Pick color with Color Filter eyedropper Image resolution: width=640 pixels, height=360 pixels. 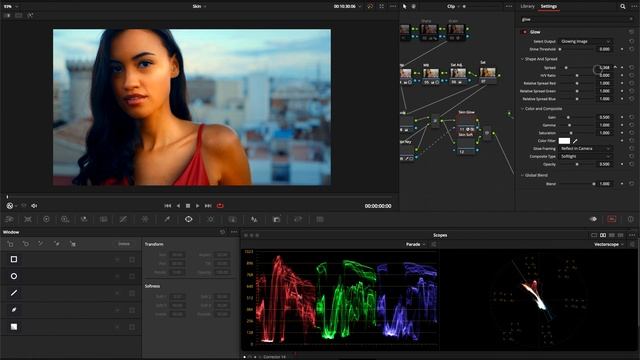point(575,141)
